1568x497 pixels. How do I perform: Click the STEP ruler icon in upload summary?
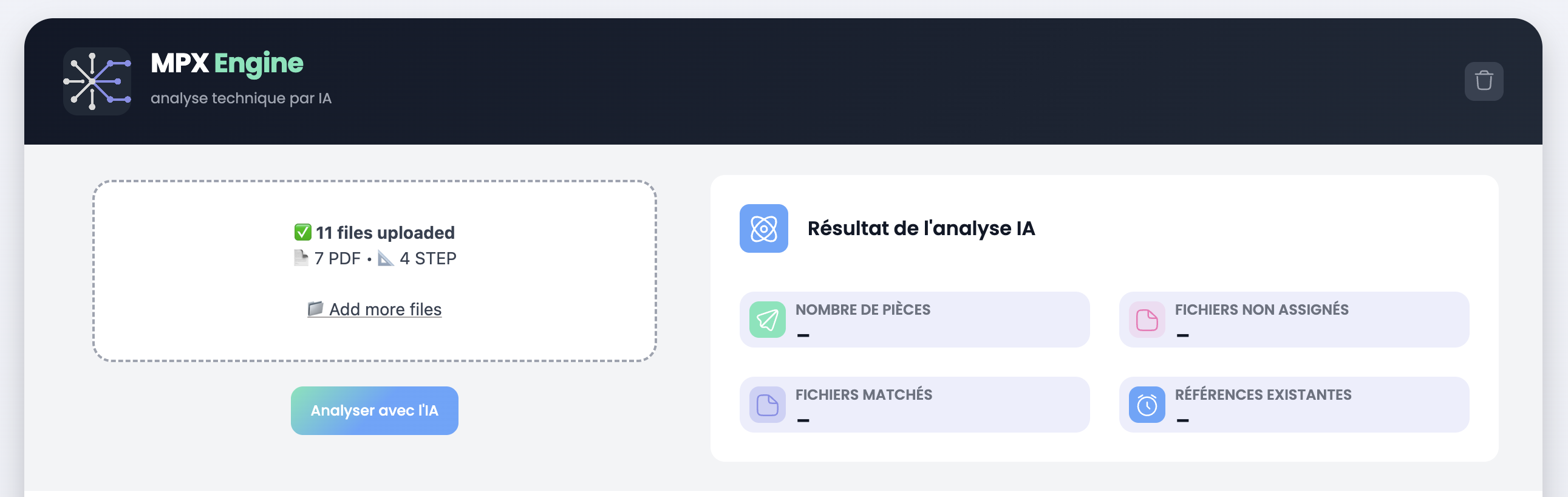pos(386,258)
